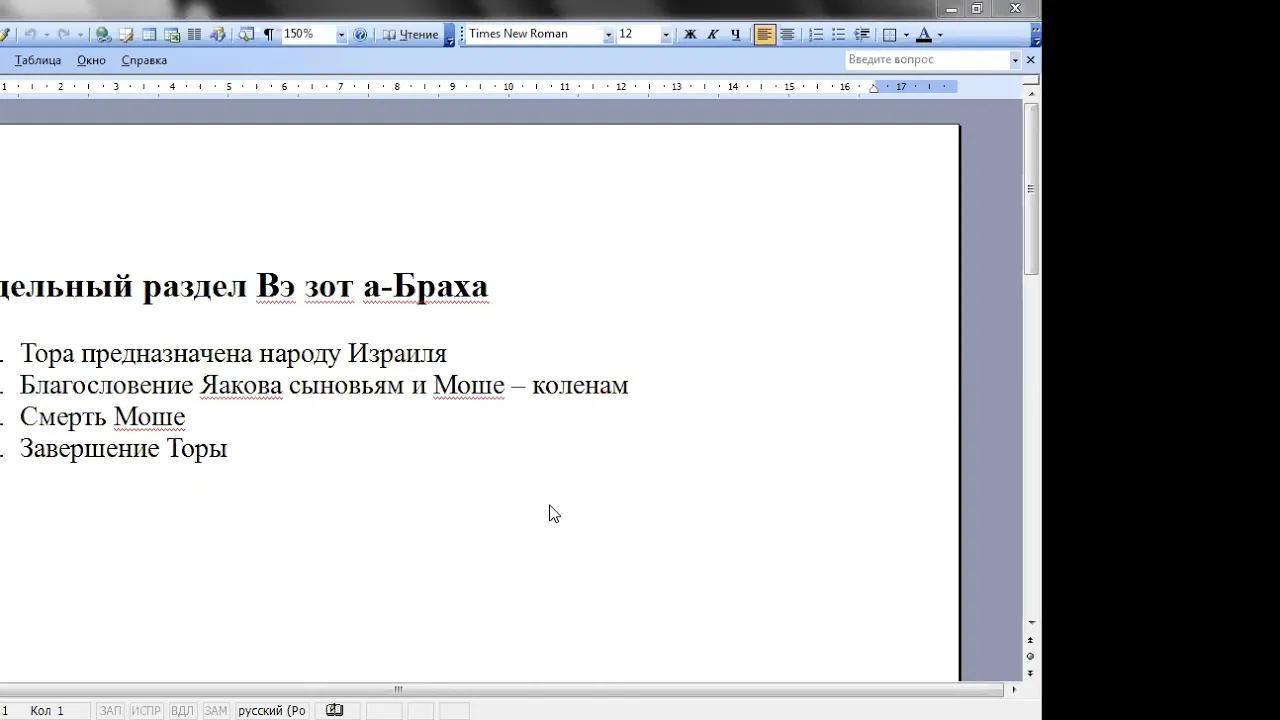Open the font name dropdown arrow
The image size is (1280, 720).
coord(608,34)
